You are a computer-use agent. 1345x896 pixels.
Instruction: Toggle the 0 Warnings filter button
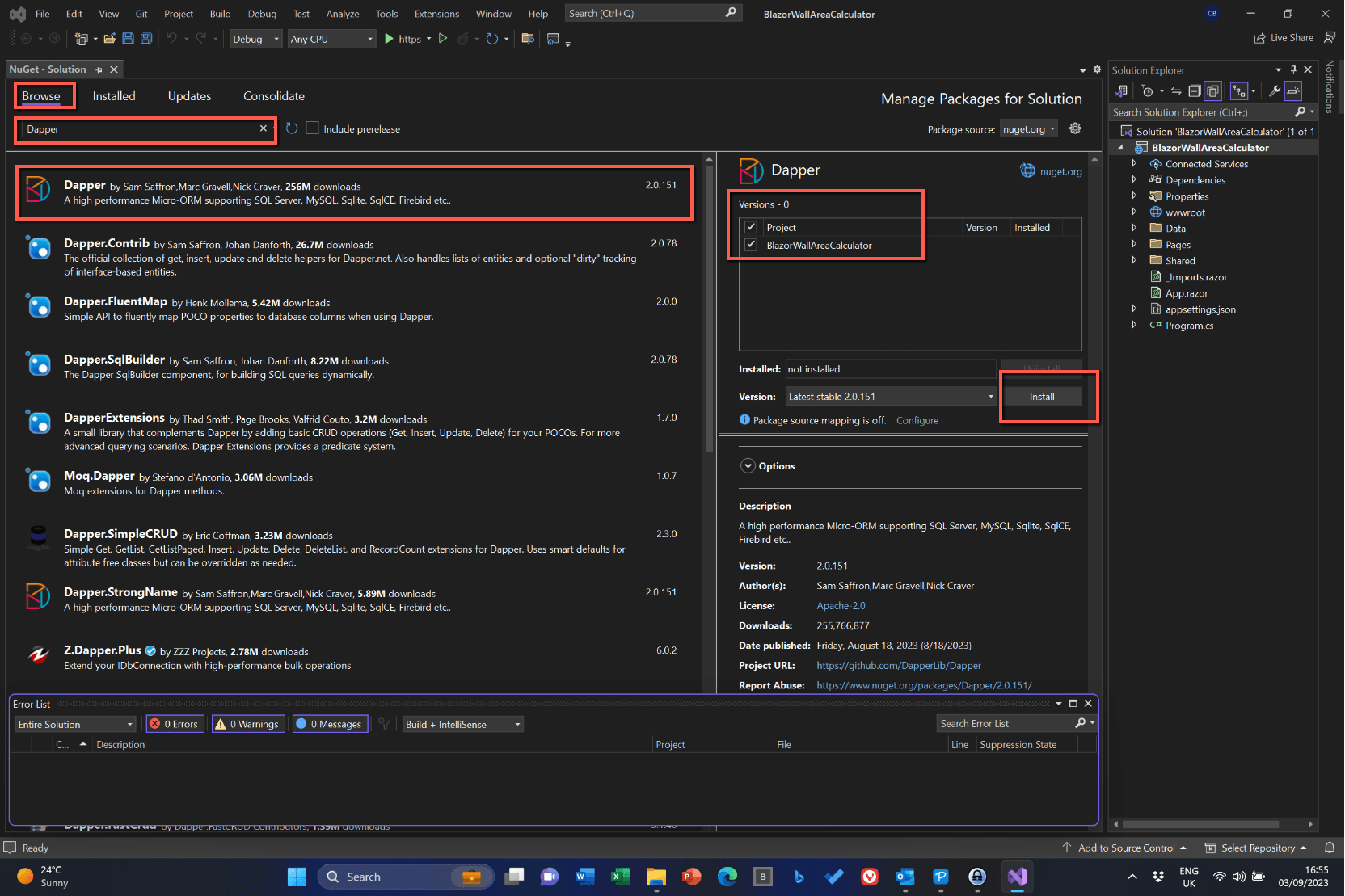(247, 724)
